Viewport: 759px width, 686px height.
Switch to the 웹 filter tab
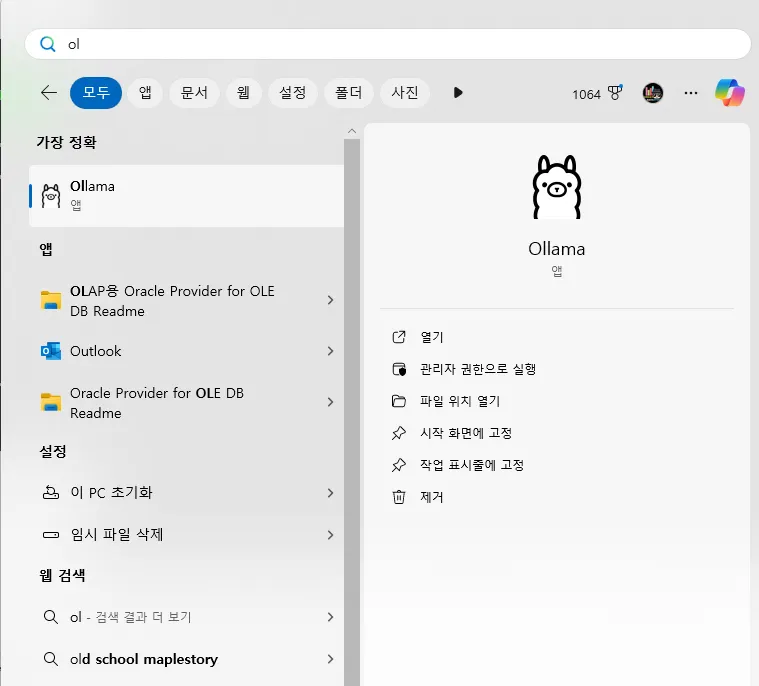[x=243, y=92]
